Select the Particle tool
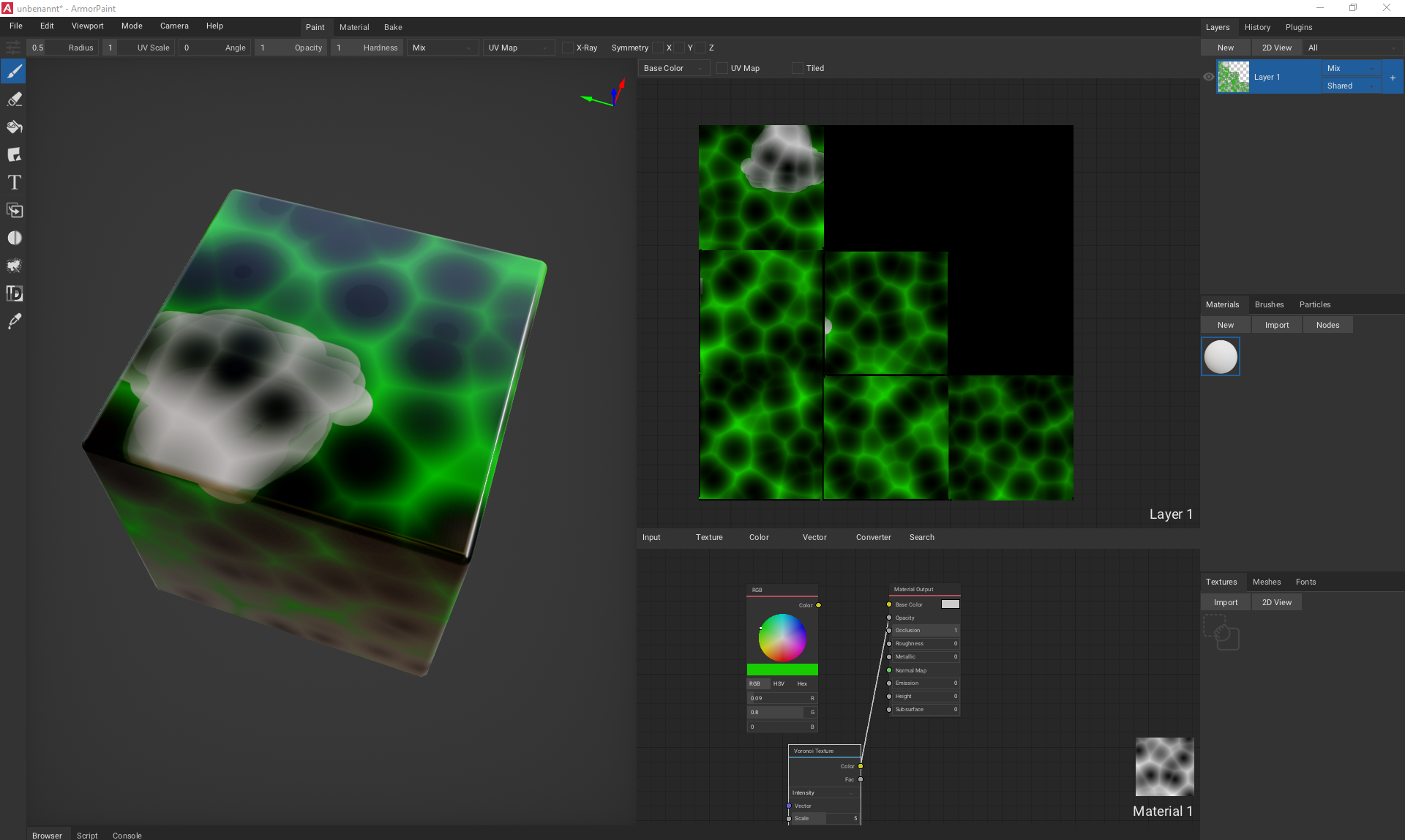 pyautogui.click(x=14, y=266)
